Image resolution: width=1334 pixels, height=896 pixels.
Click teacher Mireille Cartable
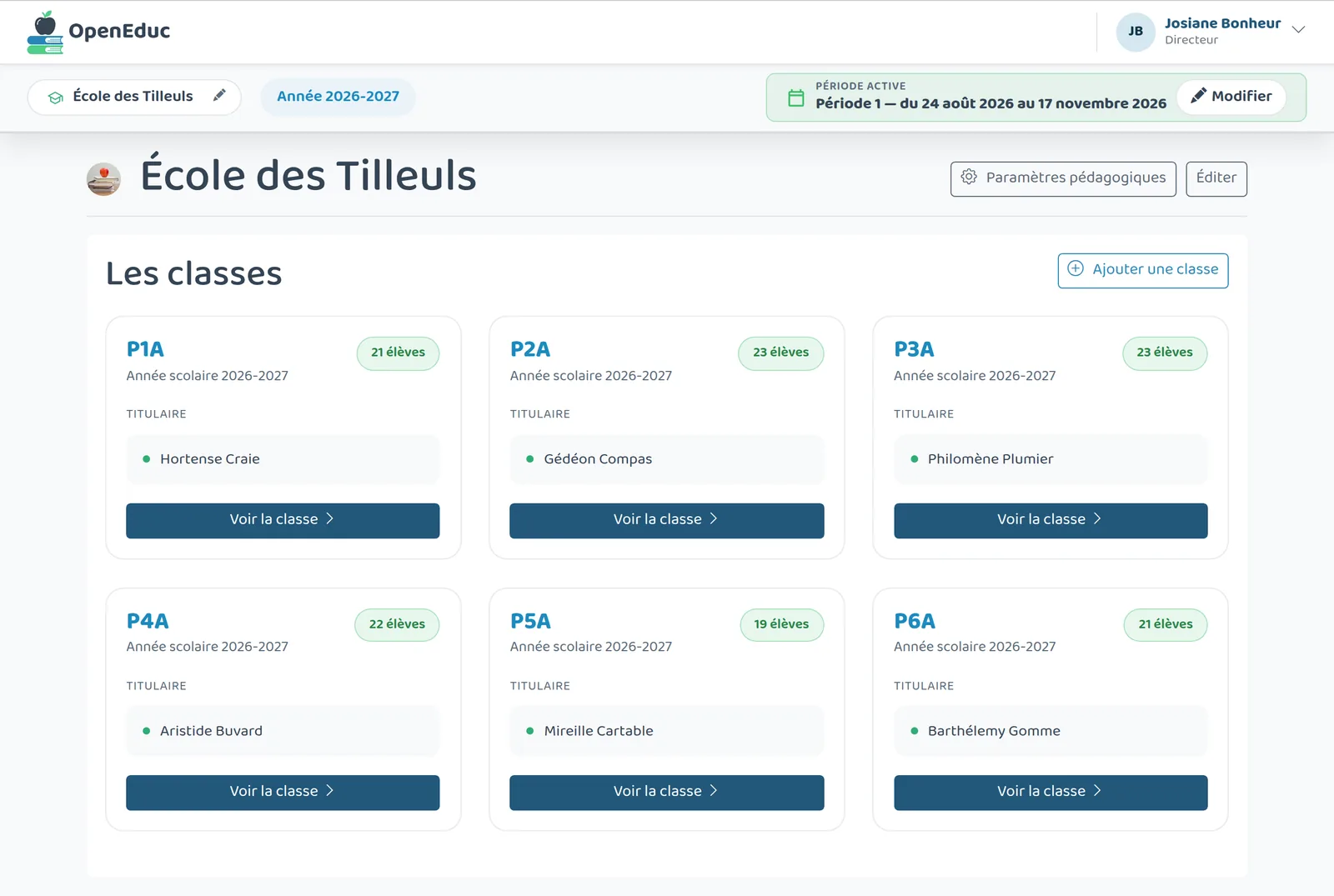pos(599,731)
